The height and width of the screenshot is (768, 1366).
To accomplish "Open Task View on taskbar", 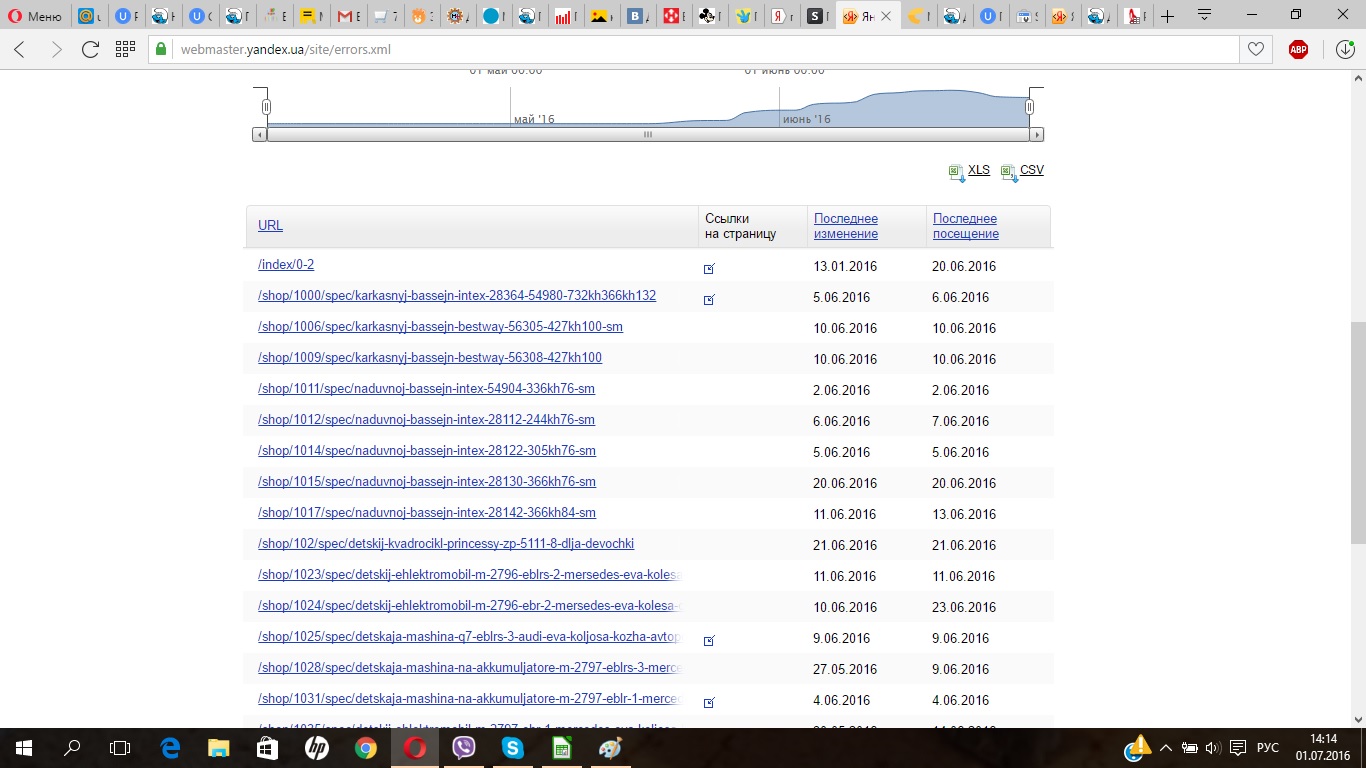I will 120,748.
